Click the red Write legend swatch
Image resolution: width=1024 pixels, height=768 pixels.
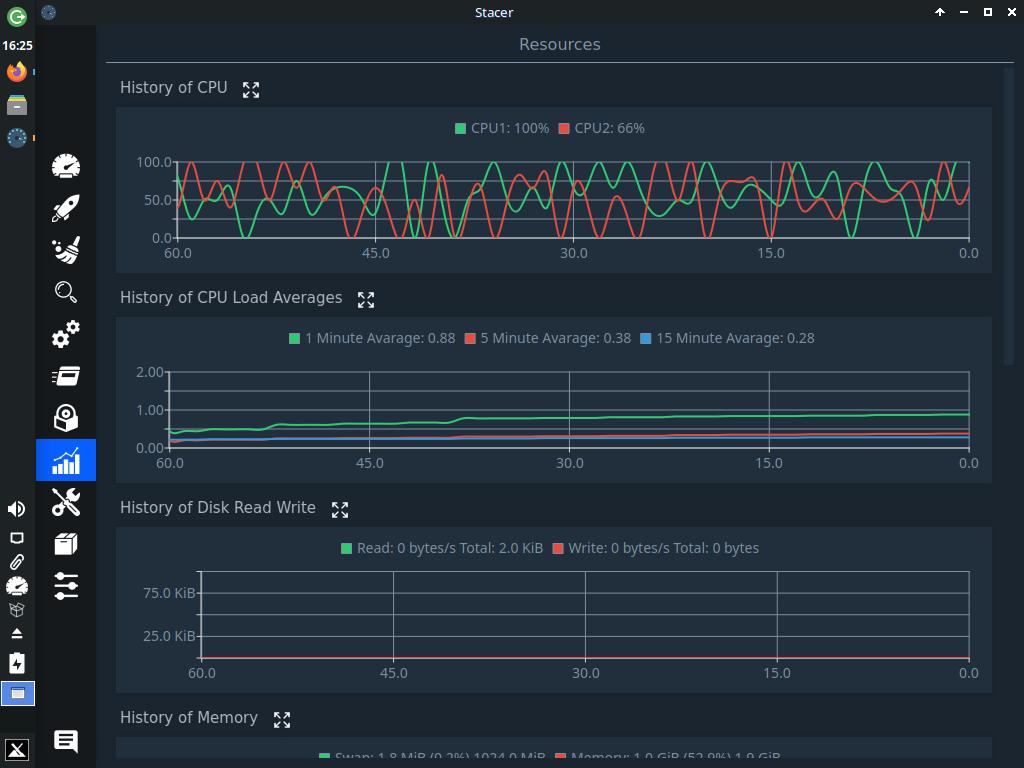point(558,549)
